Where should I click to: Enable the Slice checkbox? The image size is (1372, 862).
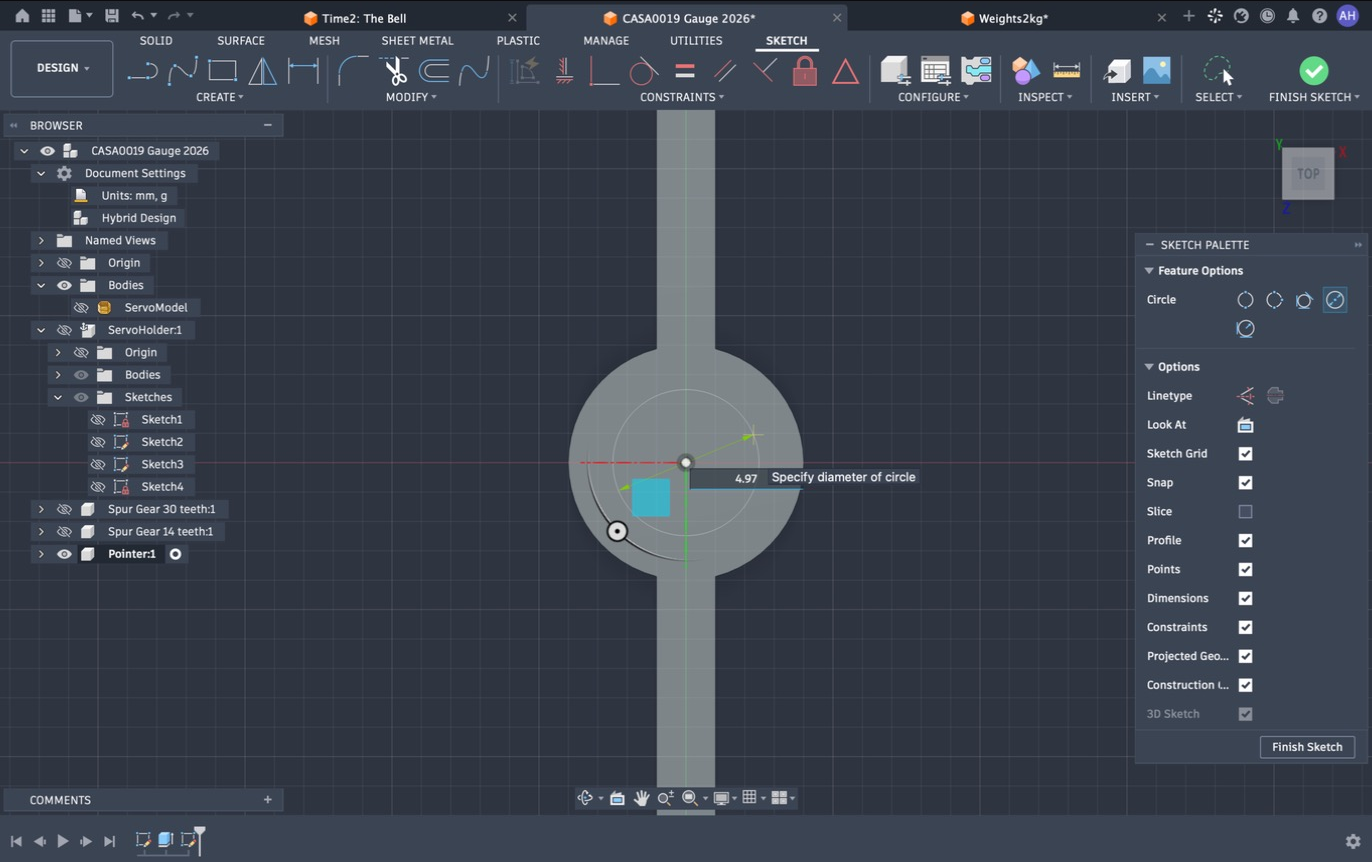point(1245,512)
